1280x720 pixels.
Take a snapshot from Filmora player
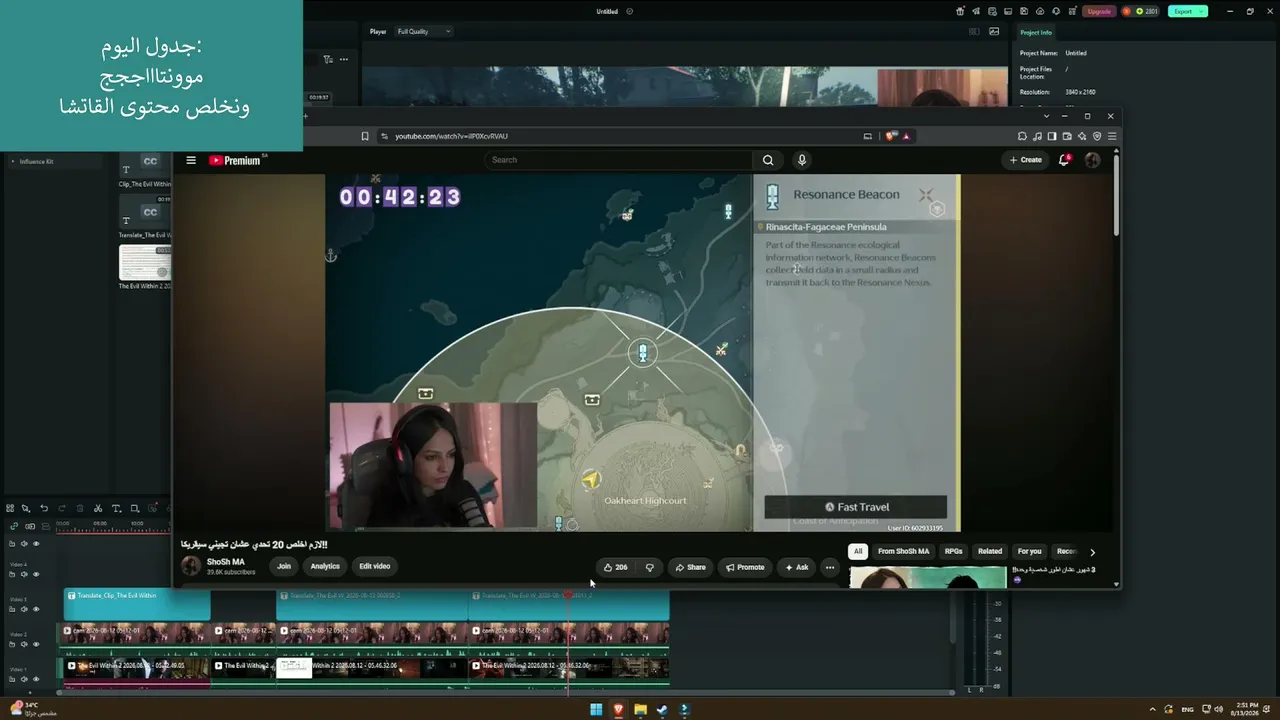tap(994, 31)
